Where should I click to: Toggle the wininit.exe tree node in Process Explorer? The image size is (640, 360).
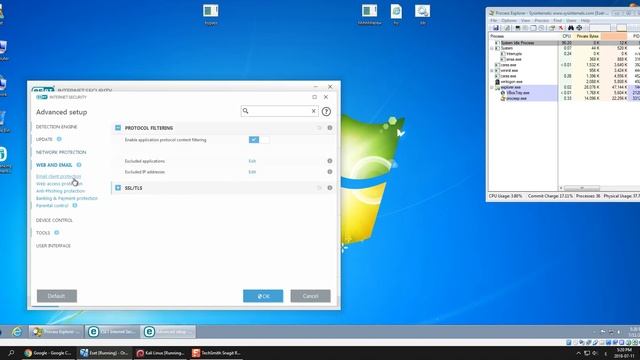(x=492, y=71)
